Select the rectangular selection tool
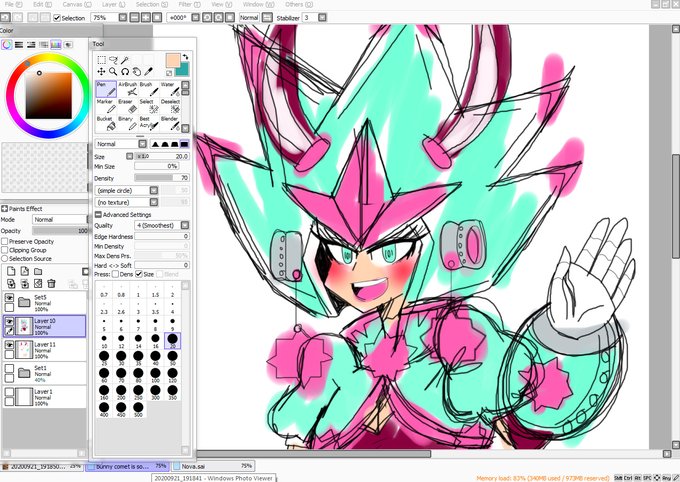Image resolution: width=680 pixels, height=482 pixels. [101, 60]
